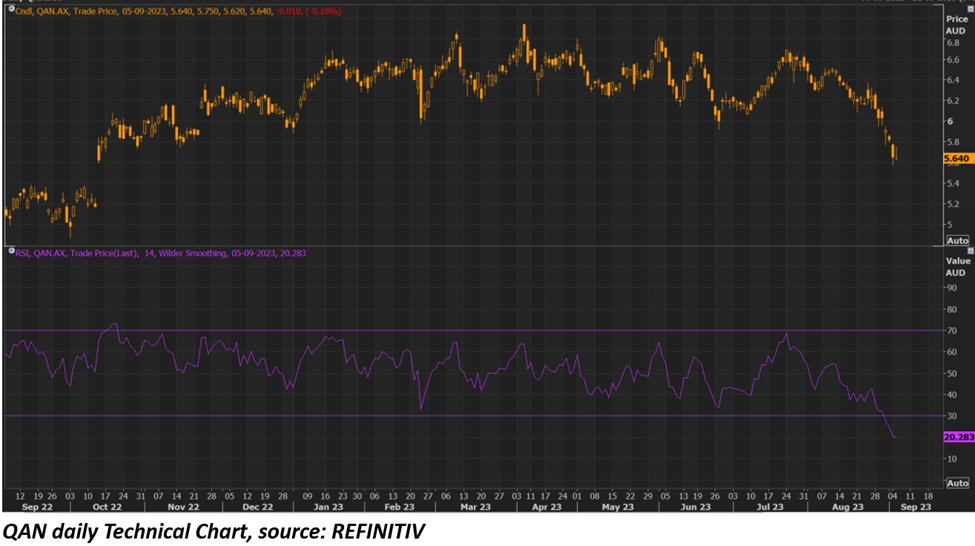Click the 6.8 level on price axis
975x546 pixels.
952,40
